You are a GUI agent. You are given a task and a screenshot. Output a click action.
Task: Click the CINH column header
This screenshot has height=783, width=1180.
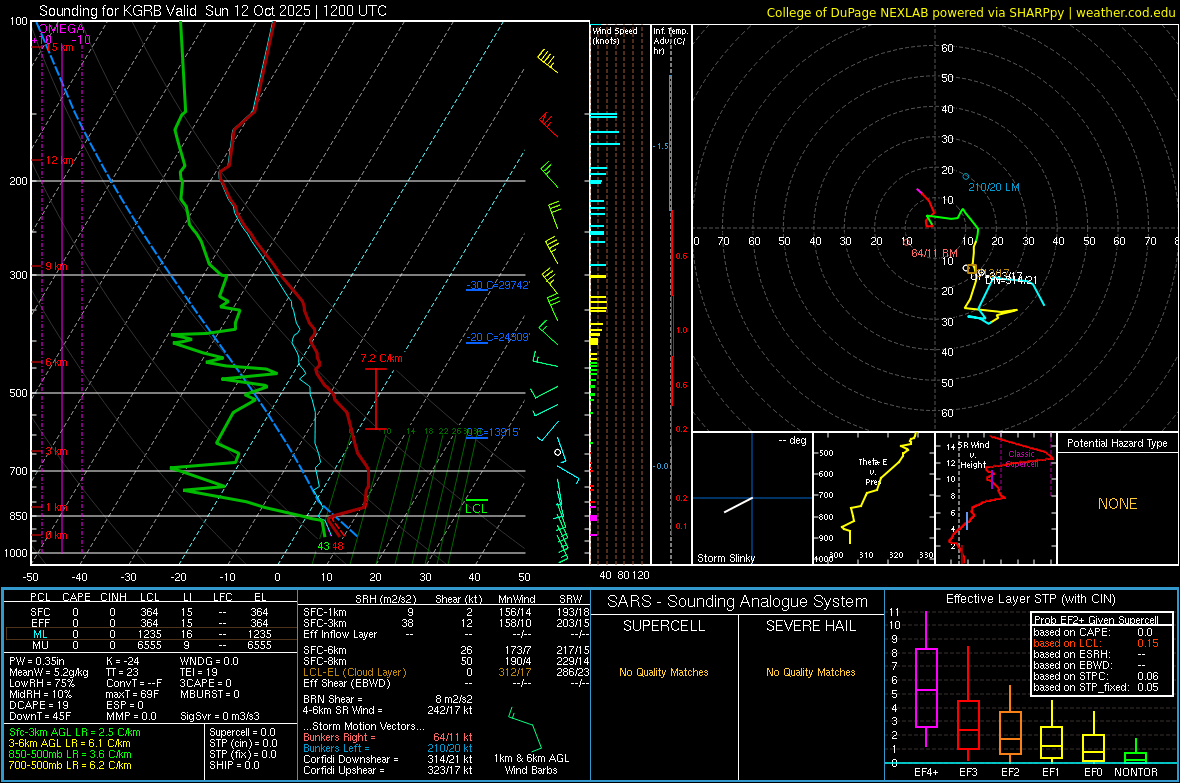pyautogui.click(x=114, y=597)
